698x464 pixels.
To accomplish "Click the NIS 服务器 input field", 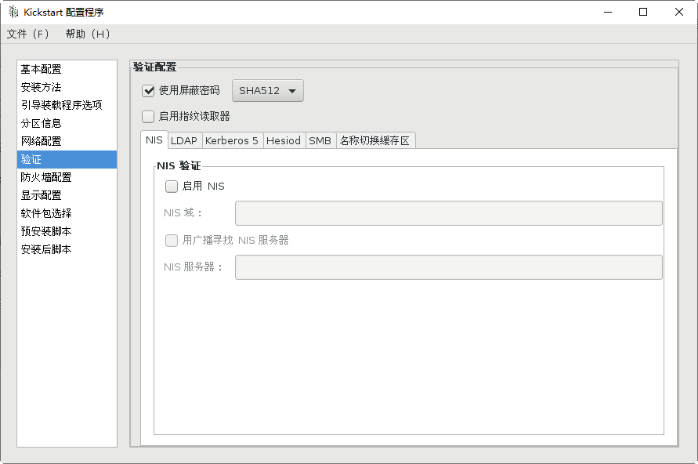I will coord(449,267).
